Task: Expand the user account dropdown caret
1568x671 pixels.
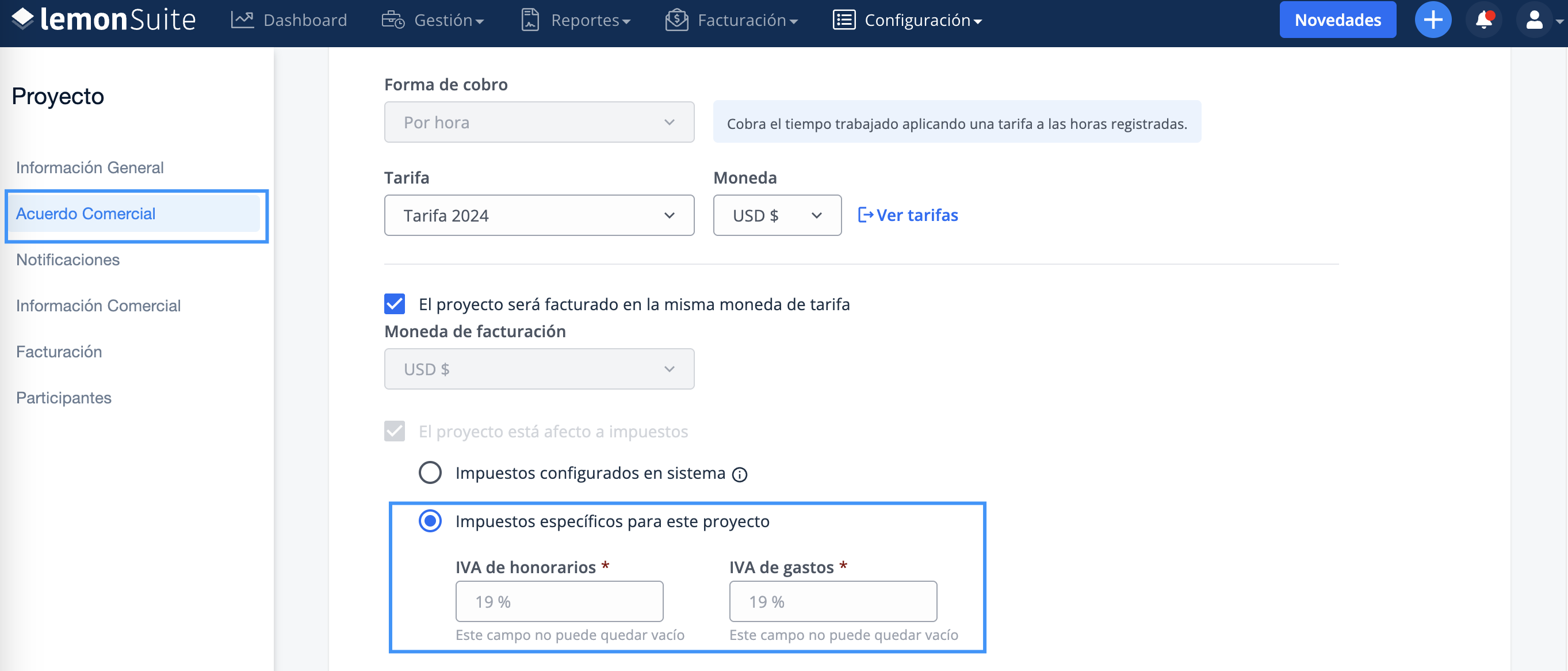Action: tap(1559, 21)
